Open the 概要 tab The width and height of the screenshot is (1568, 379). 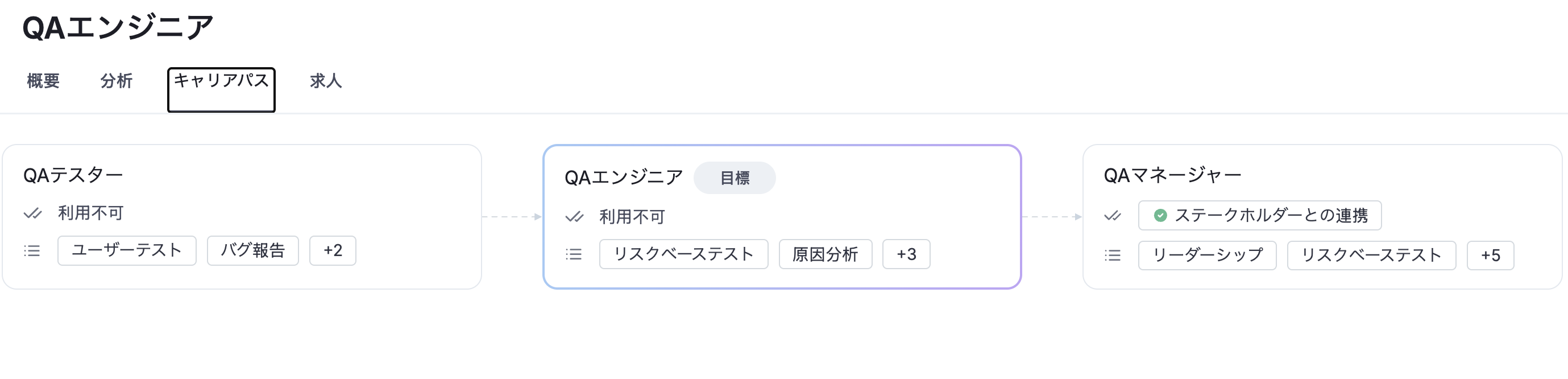(43, 80)
